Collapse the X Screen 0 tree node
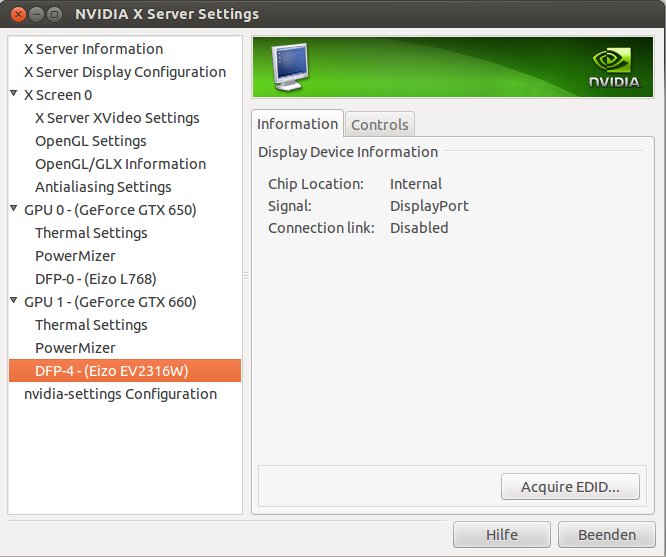666x557 pixels. (x=14, y=93)
